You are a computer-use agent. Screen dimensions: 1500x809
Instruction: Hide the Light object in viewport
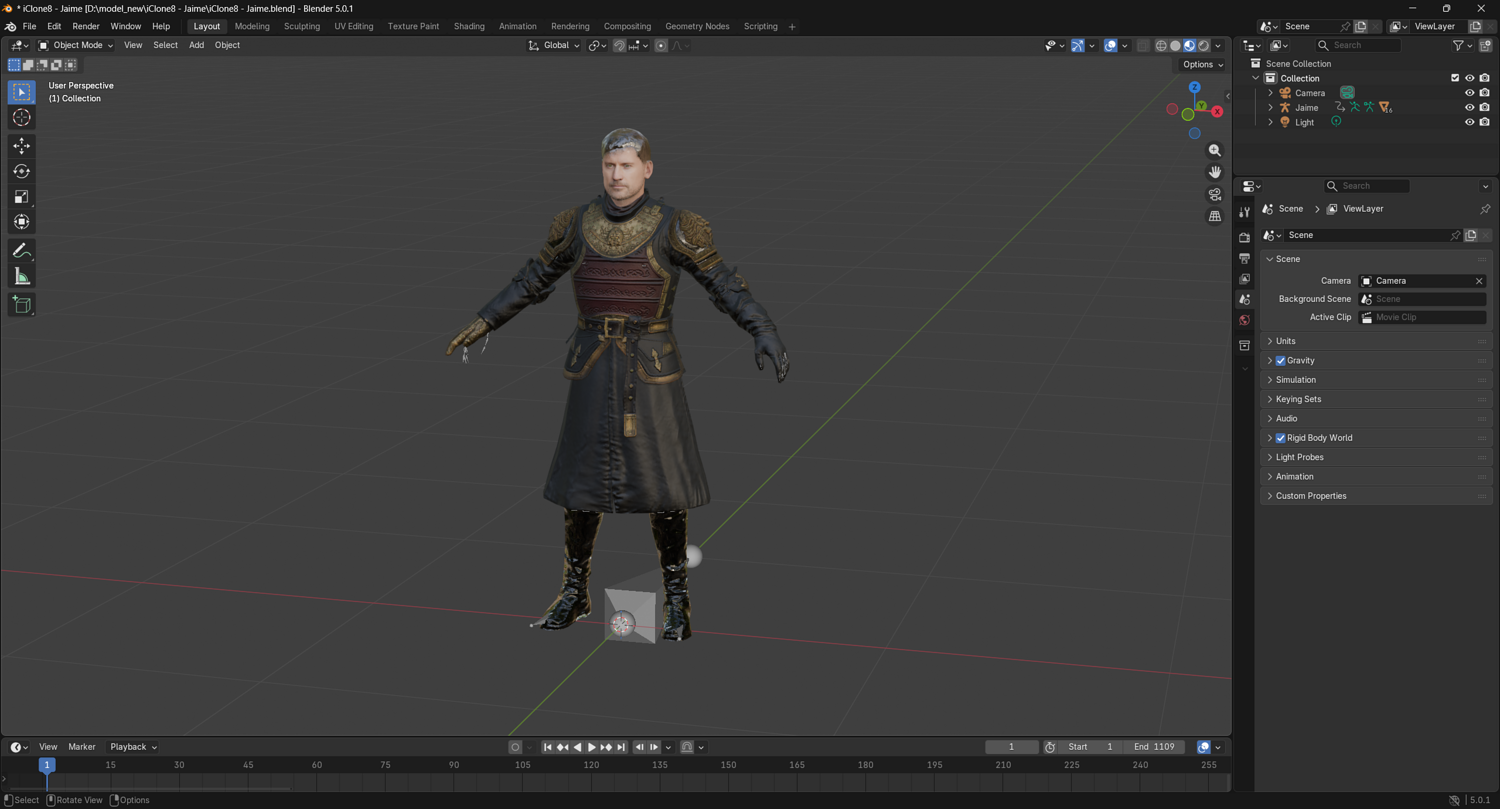coord(1470,122)
